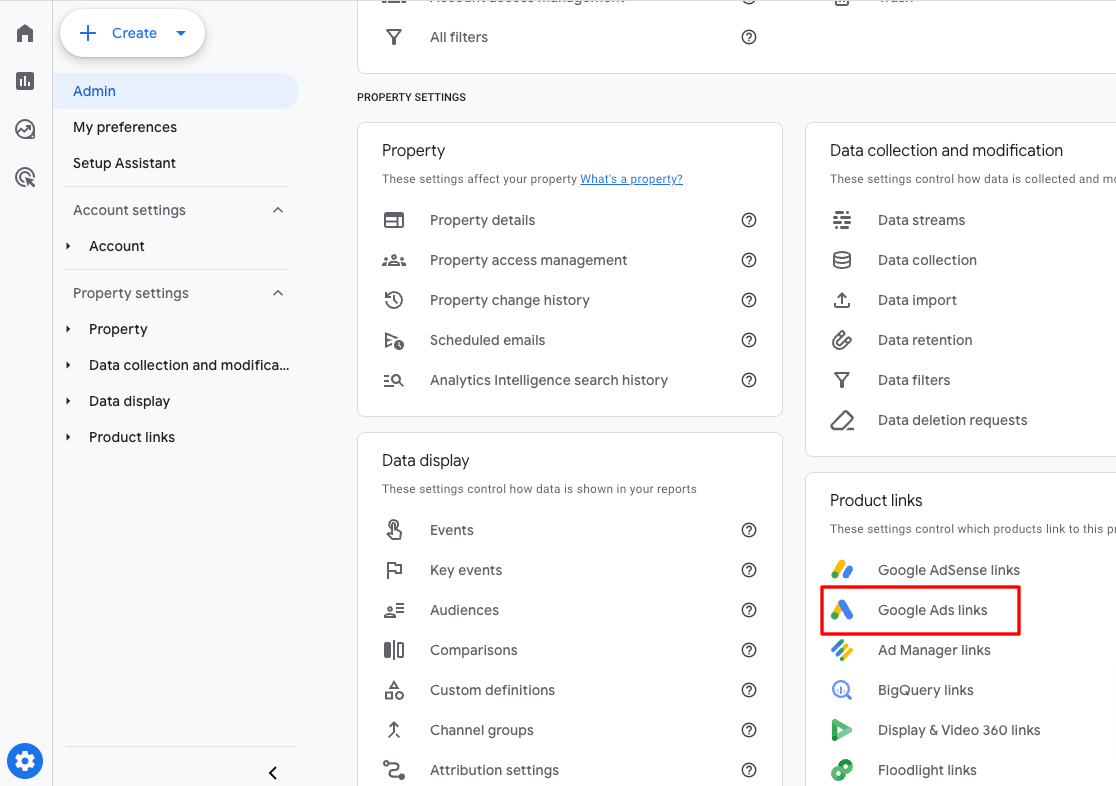The height and width of the screenshot is (786, 1116).
Task: Open Setup Assistant from sidebar
Action: [125, 163]
